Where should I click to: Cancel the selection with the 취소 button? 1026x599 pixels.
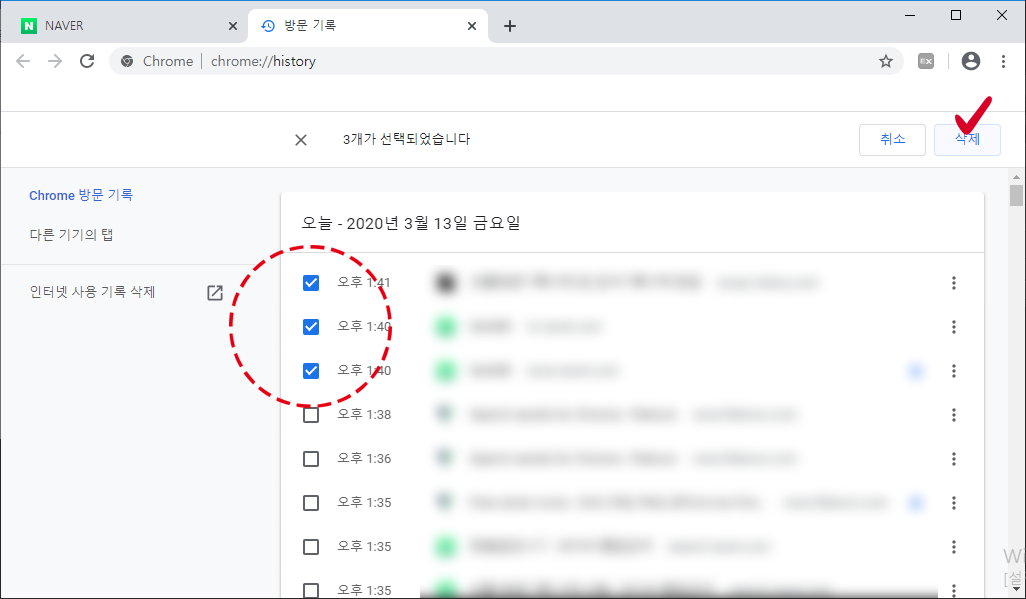tap(892, 139)
